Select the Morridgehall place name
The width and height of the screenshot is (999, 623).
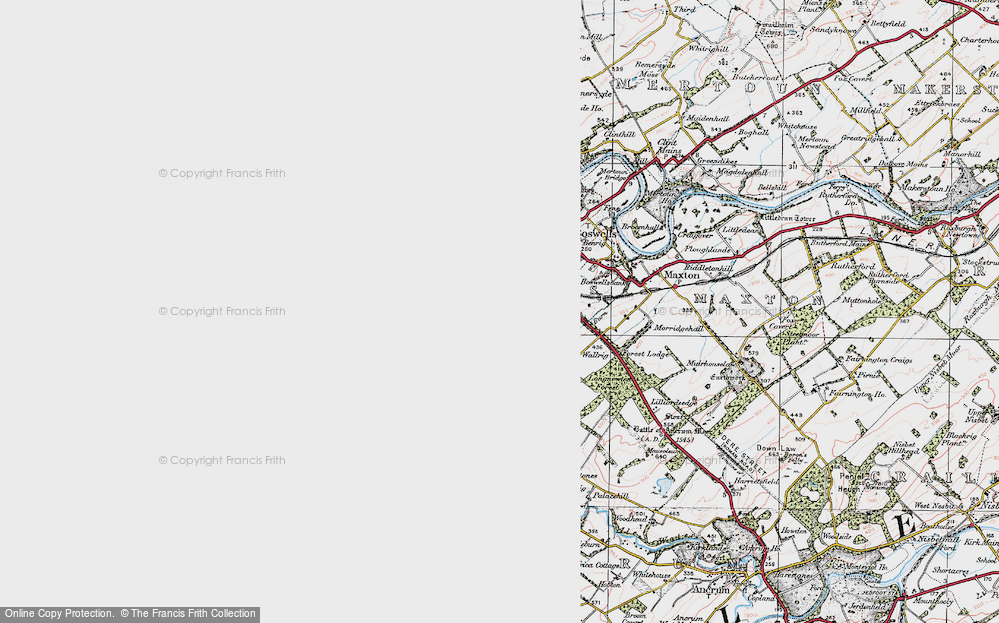[679, 329]
